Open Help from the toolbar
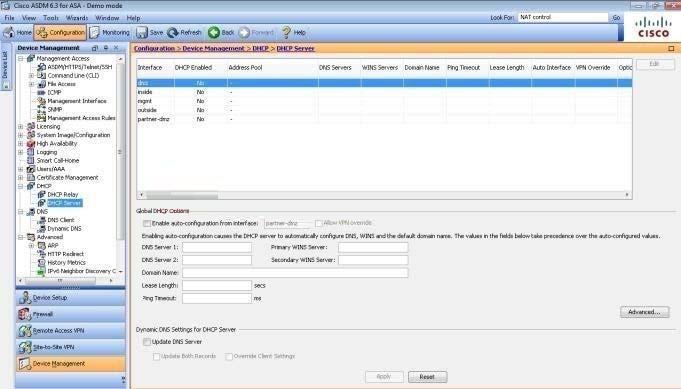681x389 pixels. coord(294,33)
